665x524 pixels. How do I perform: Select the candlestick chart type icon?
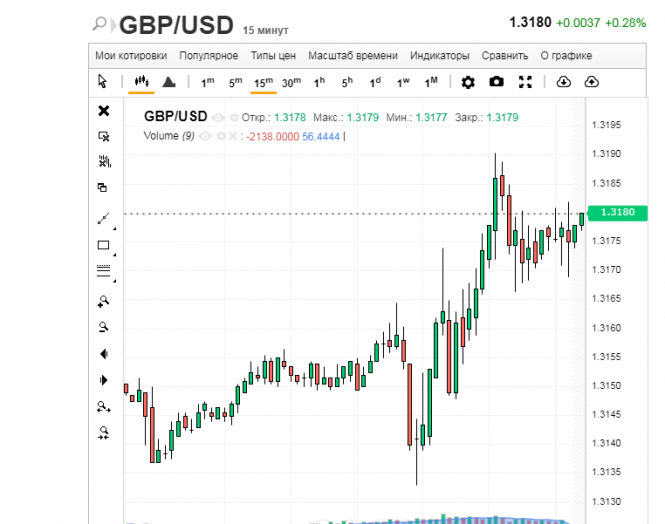tap(140, 82)
